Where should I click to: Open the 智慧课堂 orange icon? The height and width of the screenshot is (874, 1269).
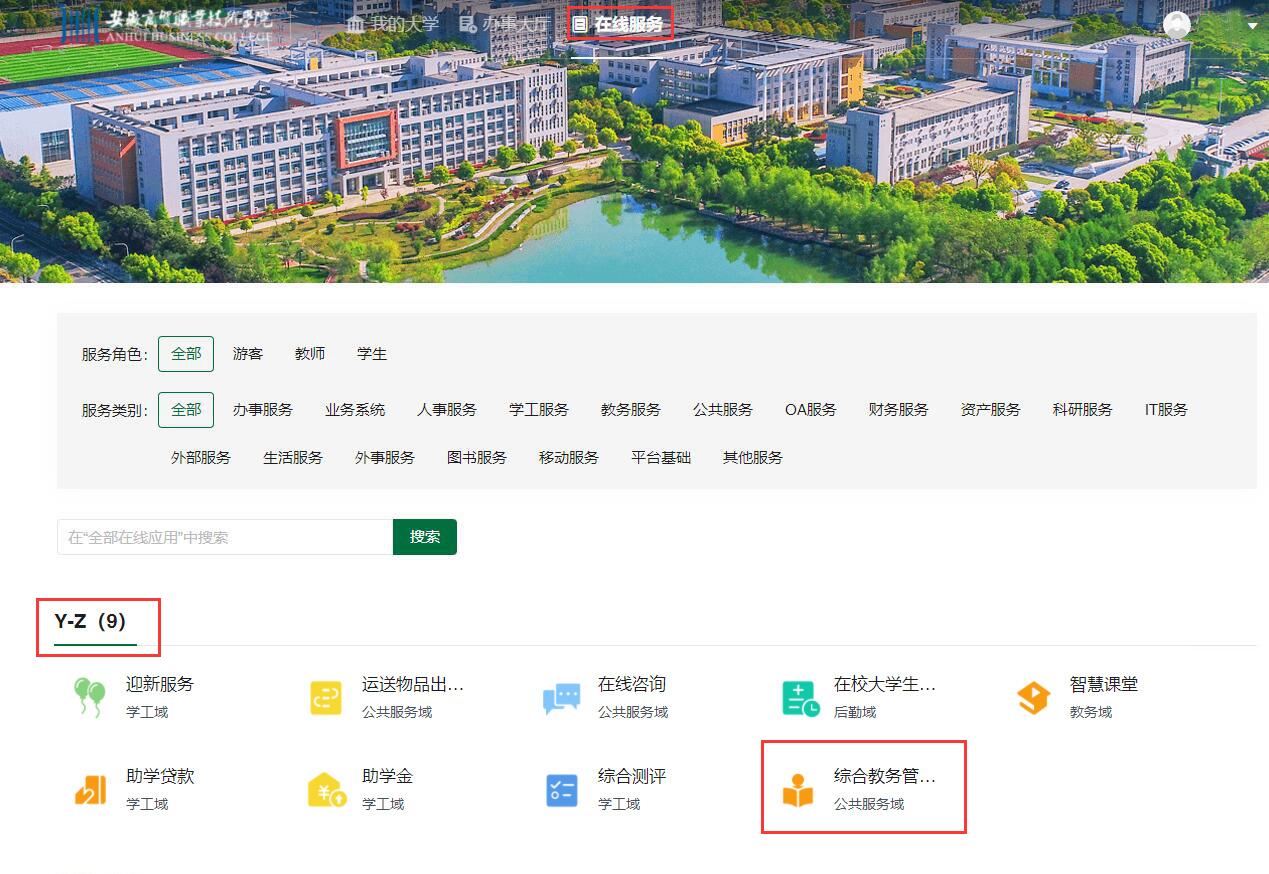(x=1034, y=697)
